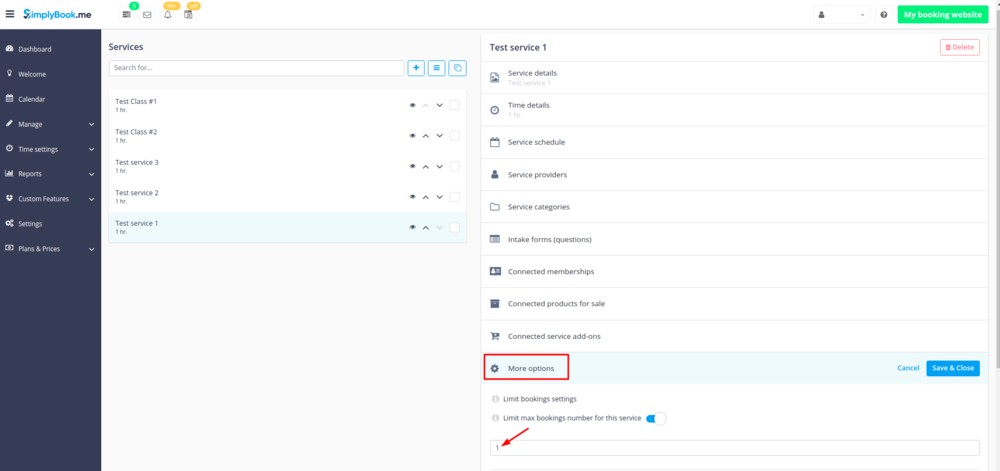Go to Dashboard in the sidebar

[x=34, y=49]
